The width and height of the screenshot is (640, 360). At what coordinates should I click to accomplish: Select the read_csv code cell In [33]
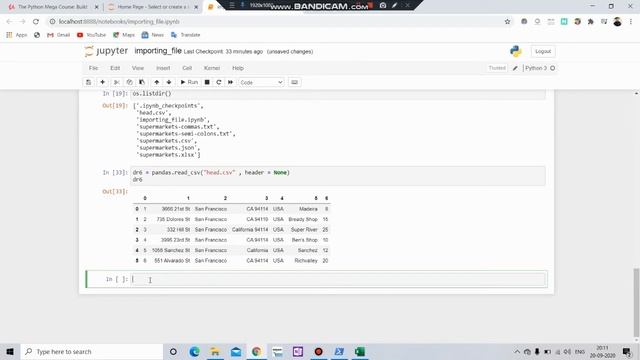coord(338,176)
